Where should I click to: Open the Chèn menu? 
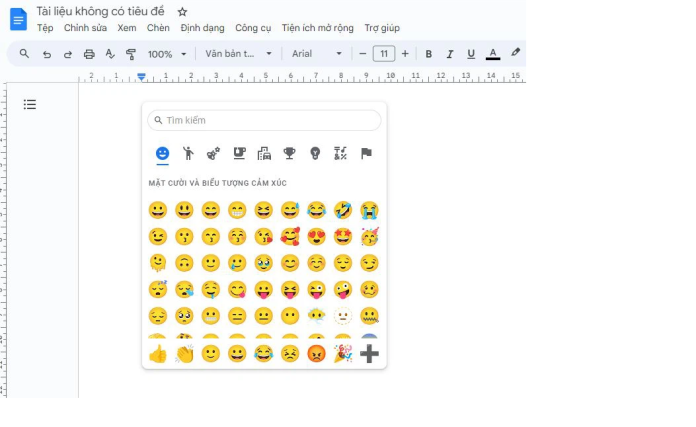tap(158, 28)
